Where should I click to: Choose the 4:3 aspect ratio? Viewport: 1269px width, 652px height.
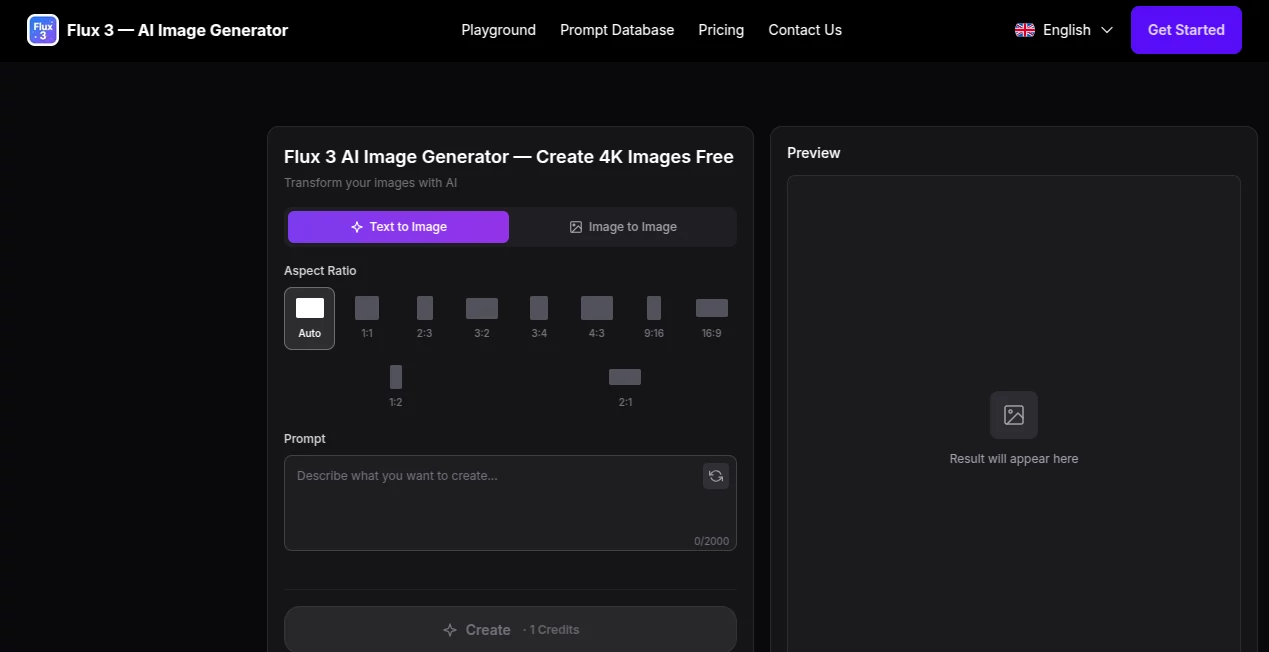pyautogui.click(x=597, y=318)
